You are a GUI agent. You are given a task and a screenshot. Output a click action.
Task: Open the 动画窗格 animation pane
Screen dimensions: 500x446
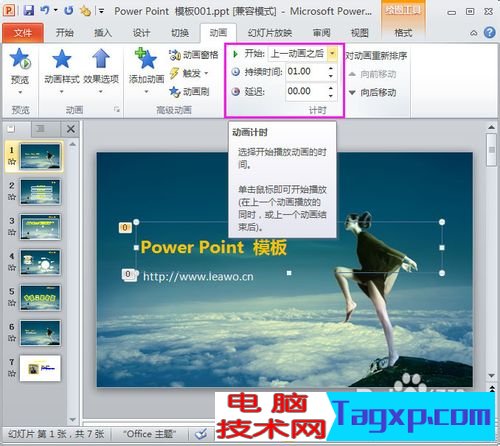coord(194,55)
